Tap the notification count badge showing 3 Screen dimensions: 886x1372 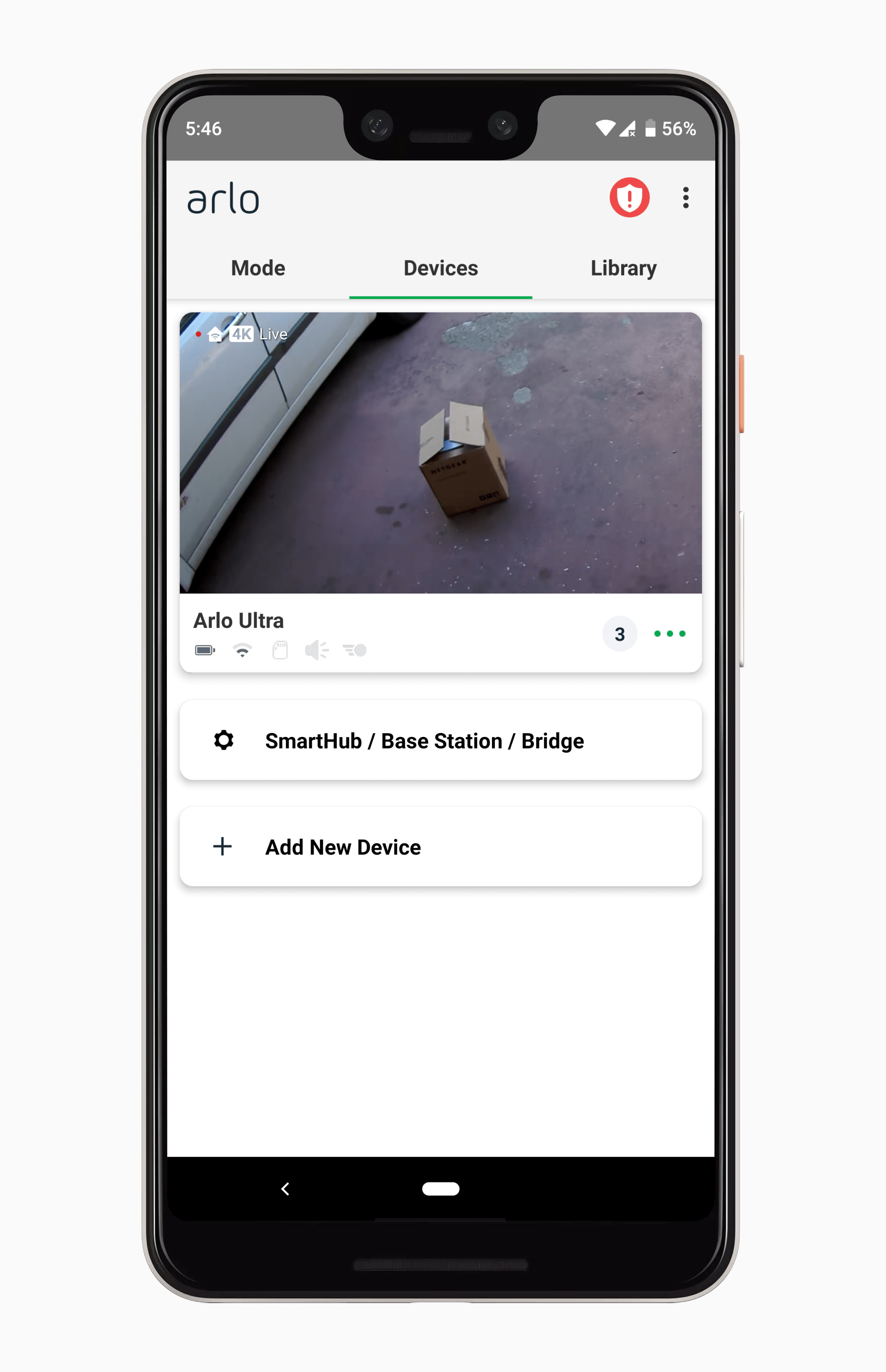tap(620, 634)
